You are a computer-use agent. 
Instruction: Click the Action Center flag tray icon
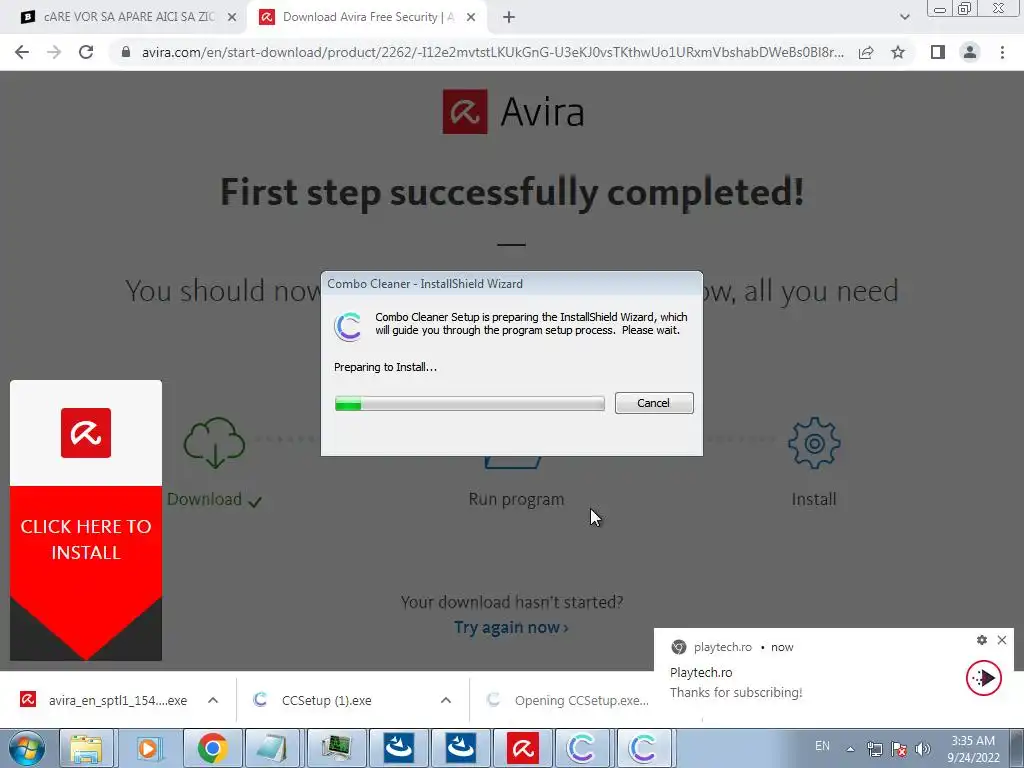coord(899,749)
